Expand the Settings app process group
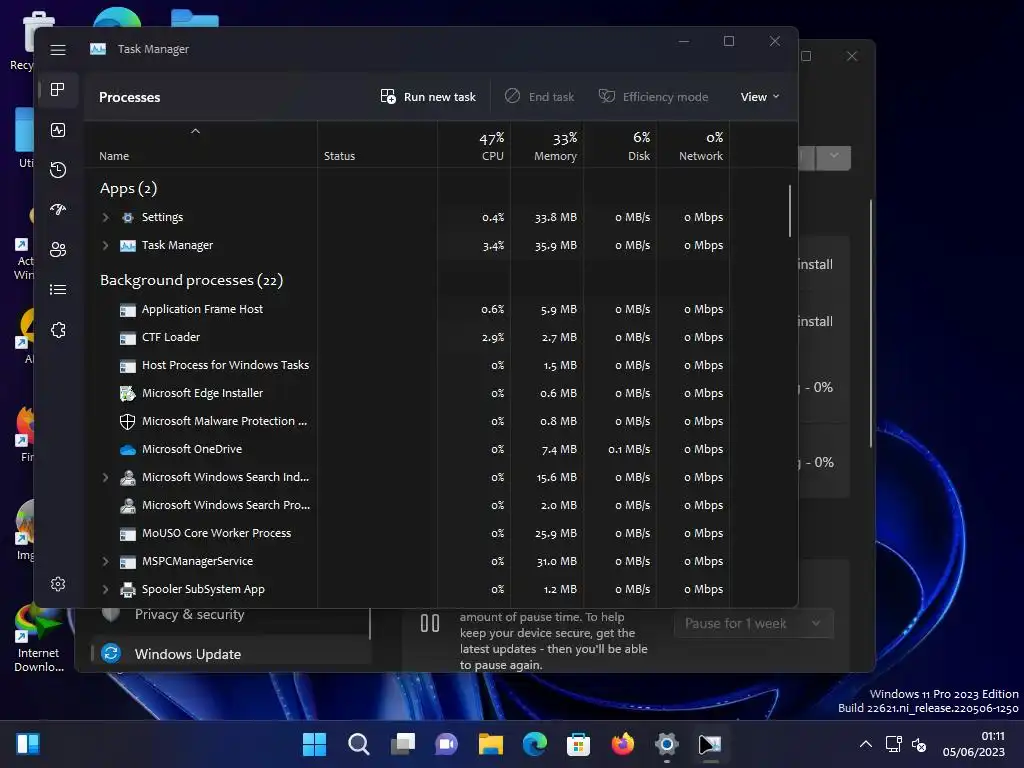1024x768 pixels. (x=105, y=217)
